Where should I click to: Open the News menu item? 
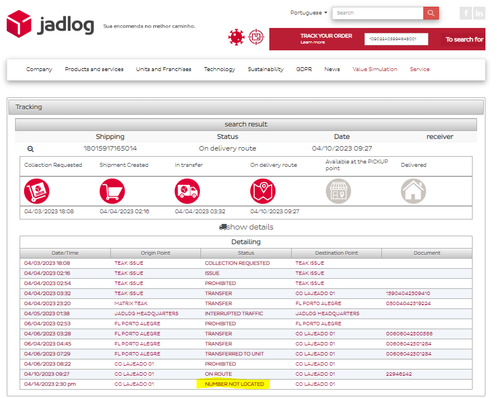coord(332,69)
